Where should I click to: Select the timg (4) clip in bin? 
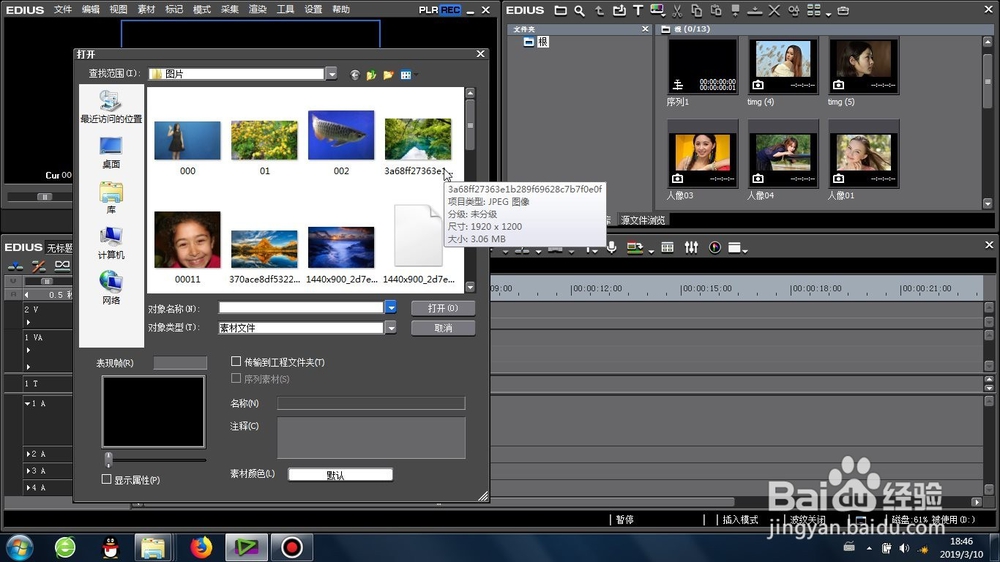(x=783, y=66)
